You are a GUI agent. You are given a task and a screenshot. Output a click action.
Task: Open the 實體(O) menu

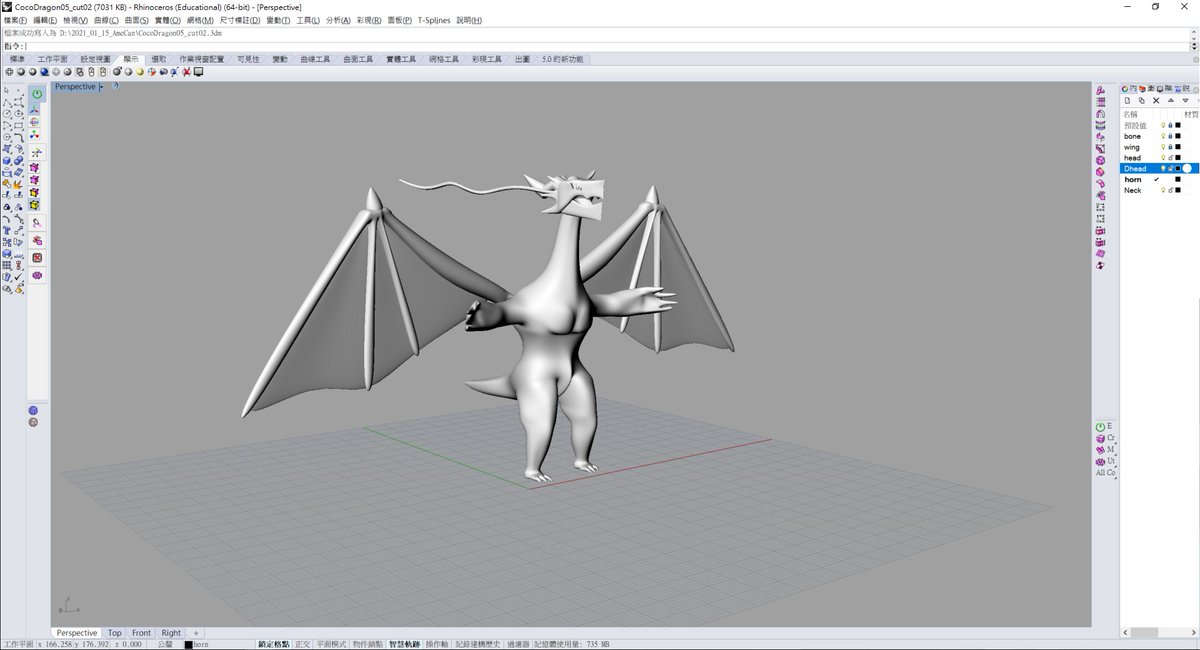(x=166, y=20)
